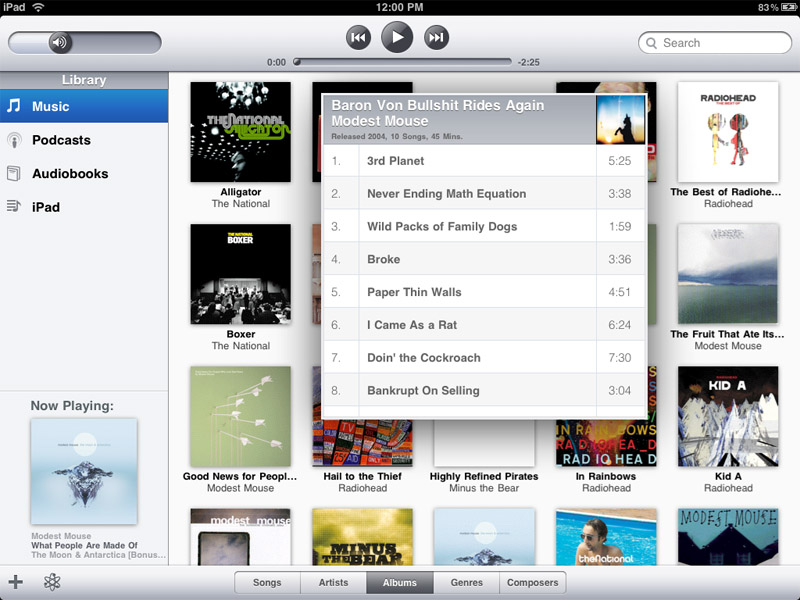Click the popup's album cover thumbnail
800x600 pixels.
620,119
